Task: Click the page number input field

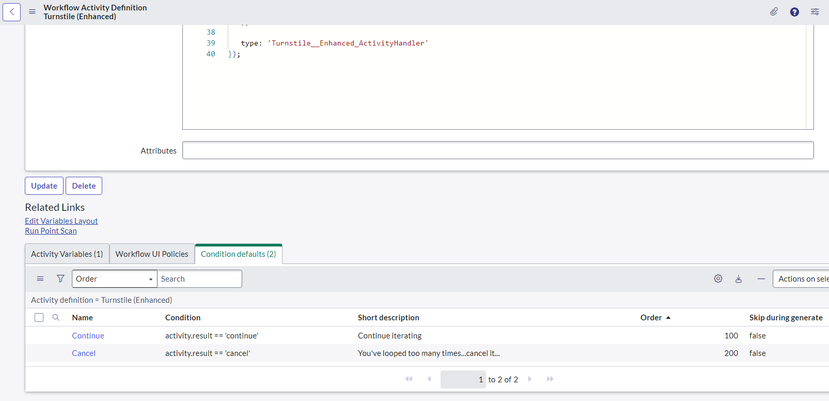Action: tap(463, 379)
